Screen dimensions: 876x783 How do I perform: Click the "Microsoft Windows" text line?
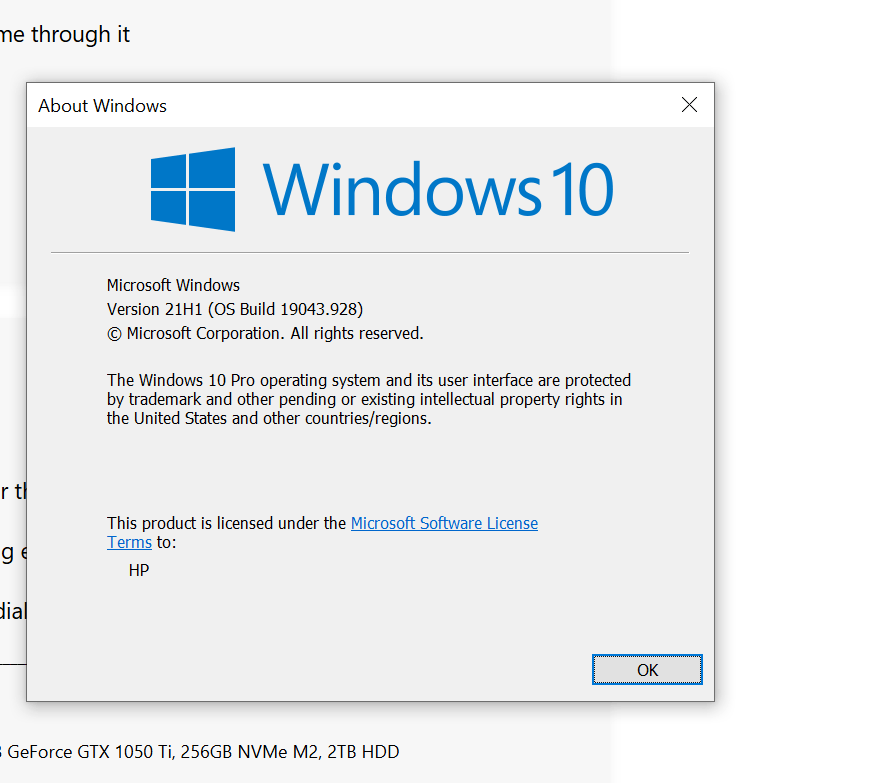click(173, 285)
